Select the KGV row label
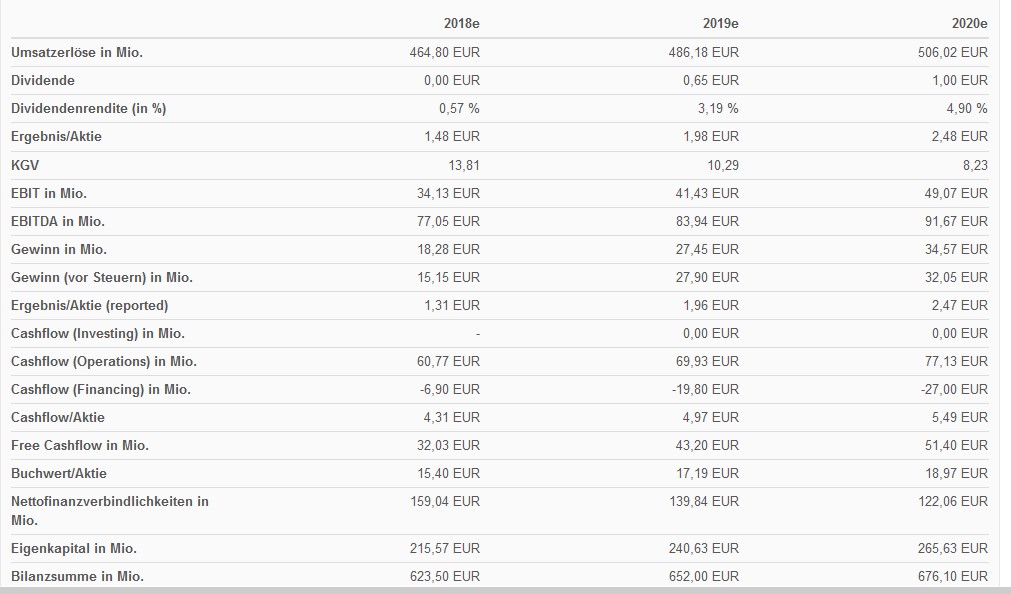Screen dimensions: 1011x594 click(25, 165)
